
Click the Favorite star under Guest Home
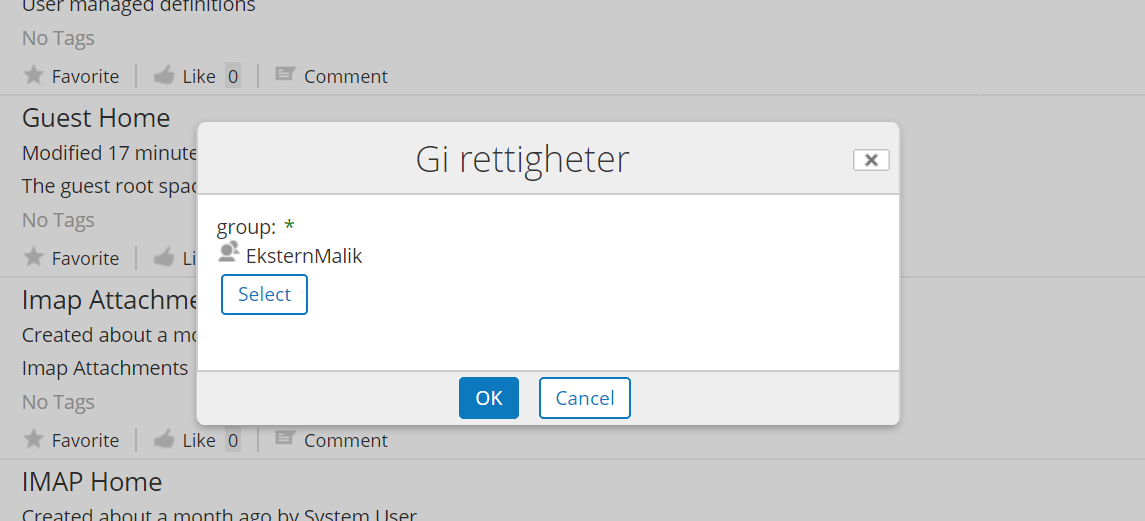tap(71, 258)
